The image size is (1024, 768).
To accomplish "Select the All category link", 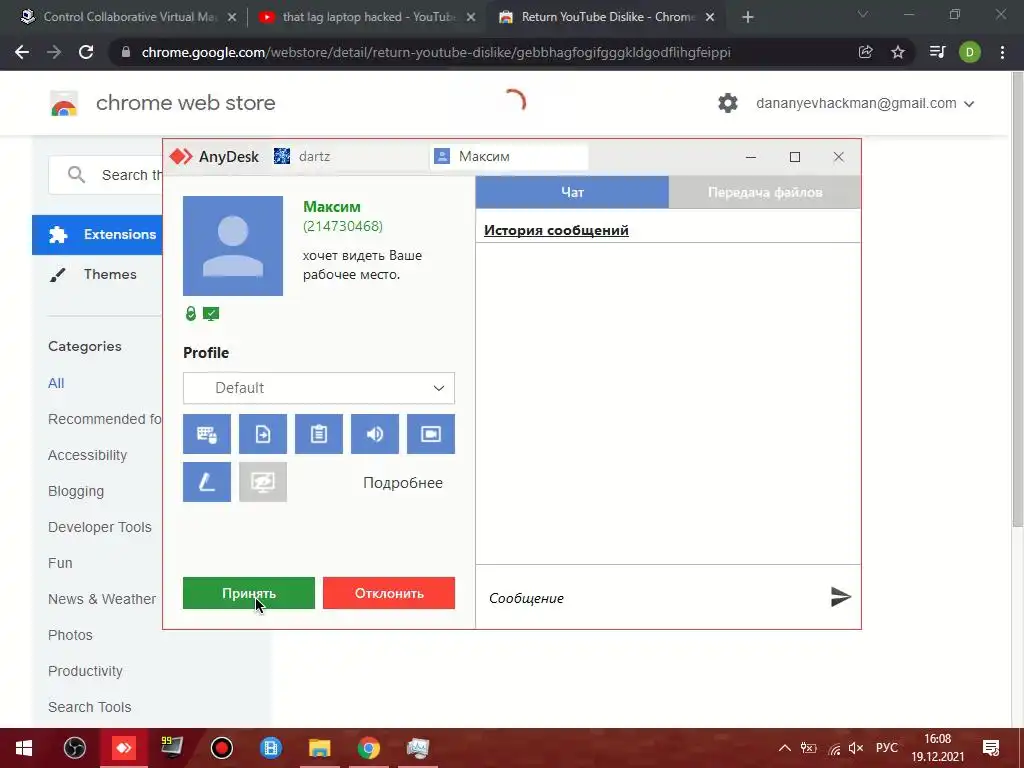I will click(x=56, y=383).
